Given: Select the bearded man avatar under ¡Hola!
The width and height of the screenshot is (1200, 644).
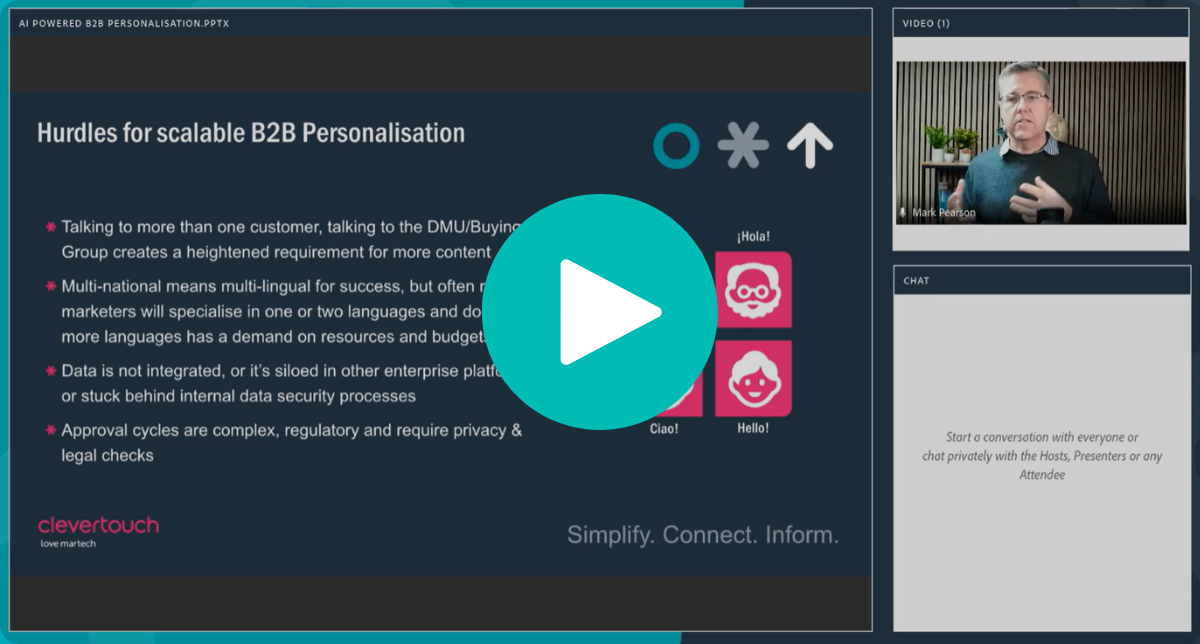Looking at the screenshot, I should click(x=753, y=289).
